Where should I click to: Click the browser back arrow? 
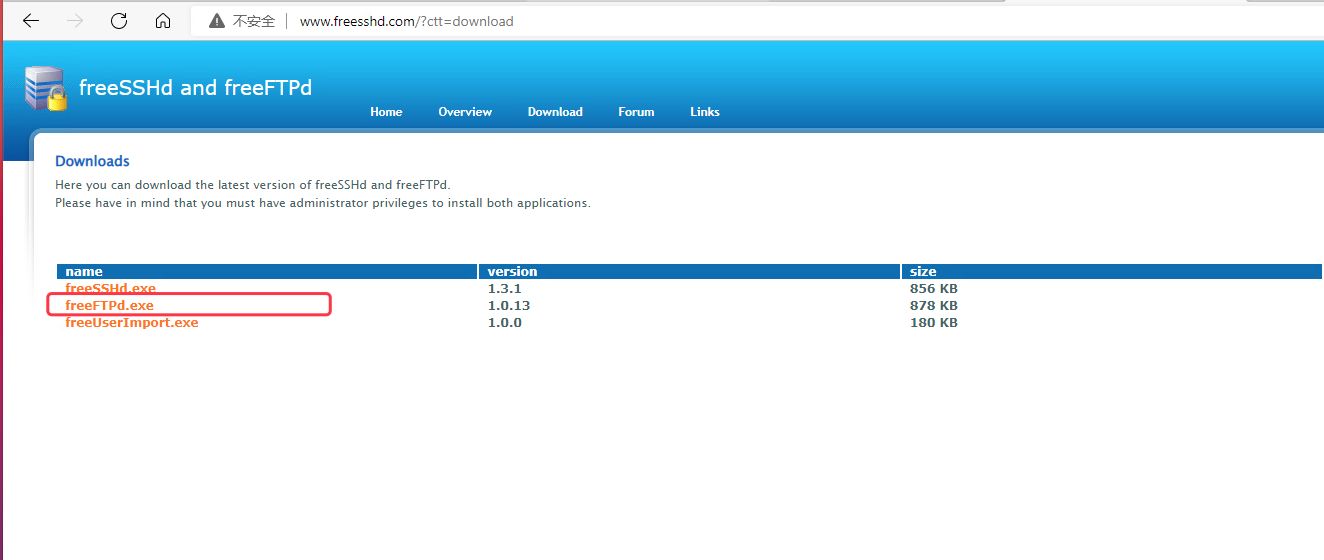coord(31,20)
